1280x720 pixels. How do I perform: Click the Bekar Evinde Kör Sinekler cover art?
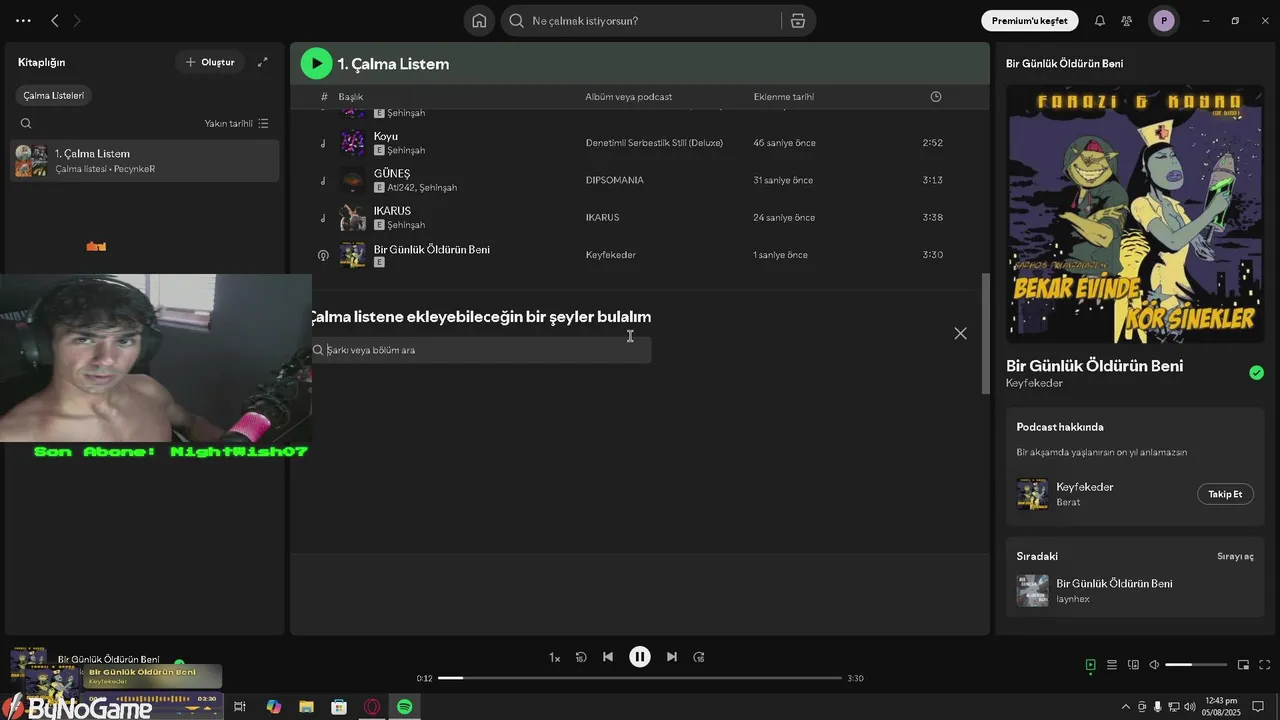click(1135, 214)
